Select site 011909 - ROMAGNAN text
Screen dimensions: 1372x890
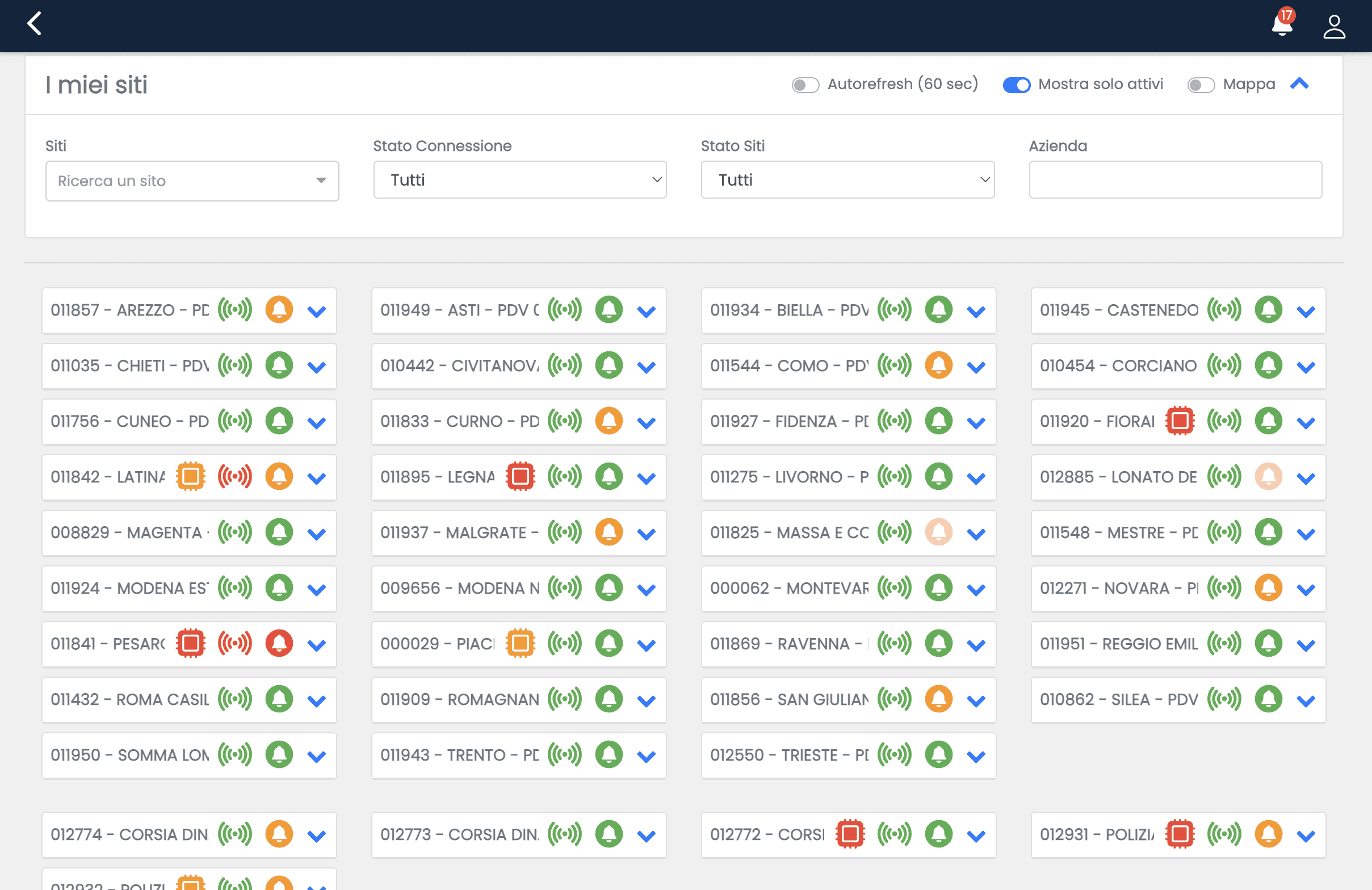click(x=459, y=700)
